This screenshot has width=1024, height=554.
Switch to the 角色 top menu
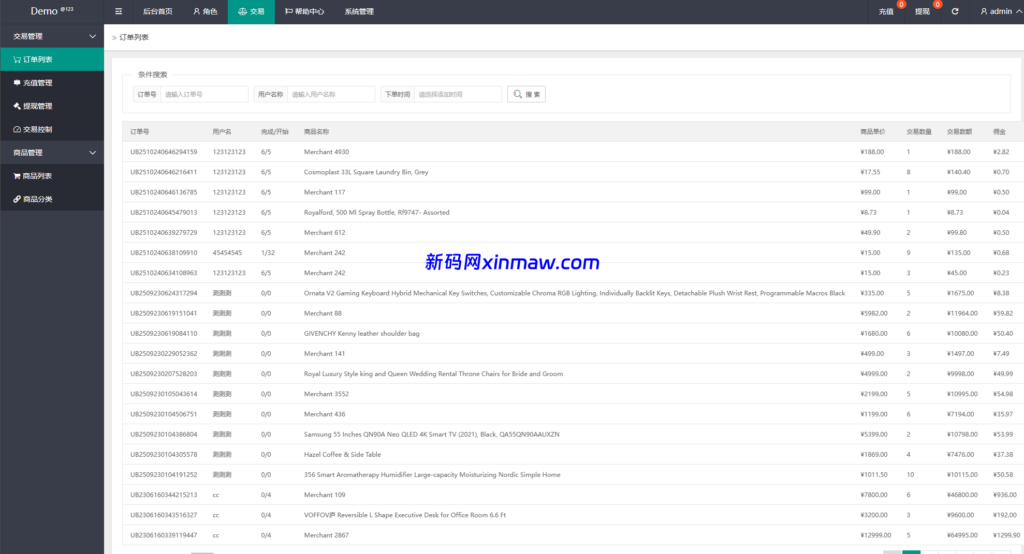tap(204, 12)
